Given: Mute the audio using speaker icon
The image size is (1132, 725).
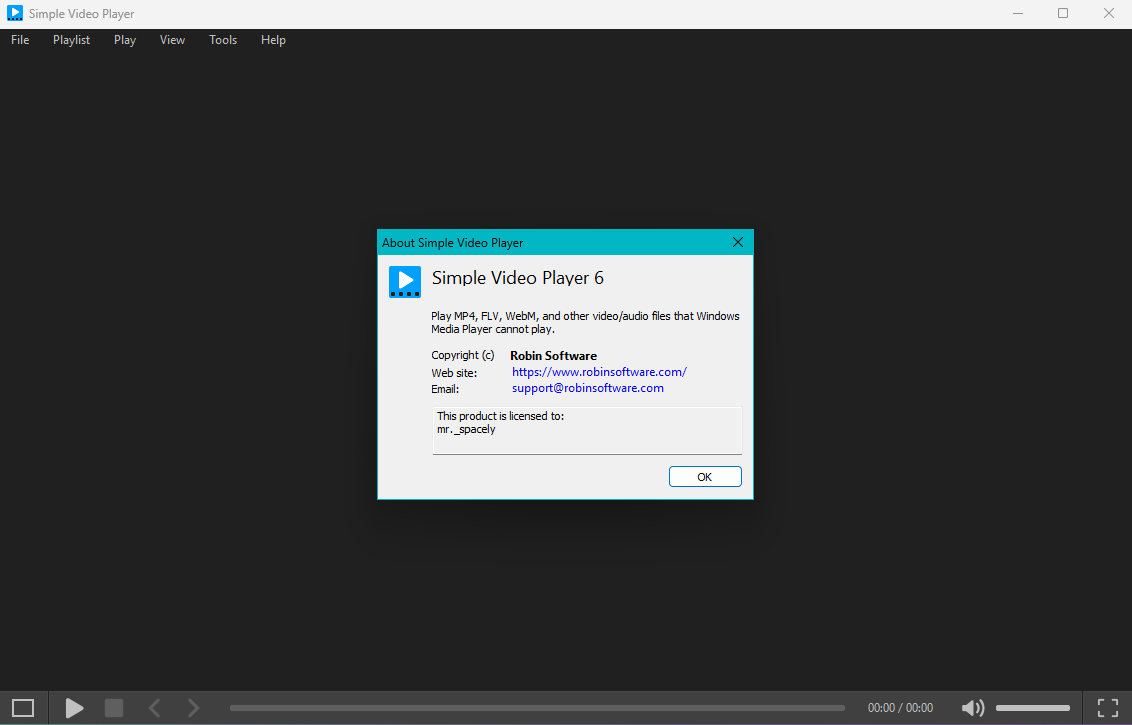Looking at the screenshot, I should pyautogui.click(x=972, y=708).
